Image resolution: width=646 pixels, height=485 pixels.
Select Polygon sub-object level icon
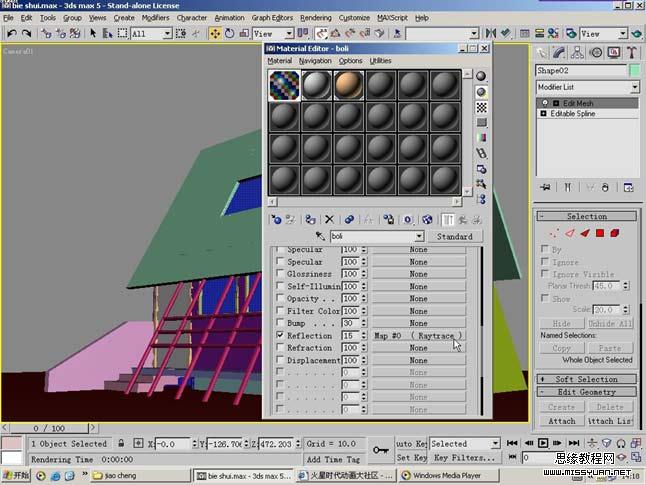pyautogui.click(x=600, y=234)
